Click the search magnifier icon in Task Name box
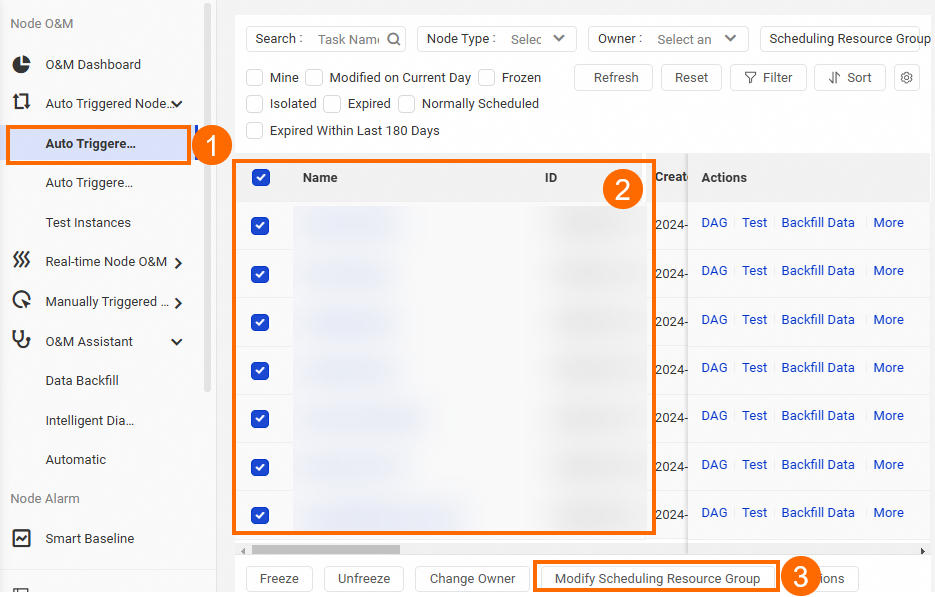Viewport: 935px width, 597px height. pyautogui.click(x=394, y=39)
